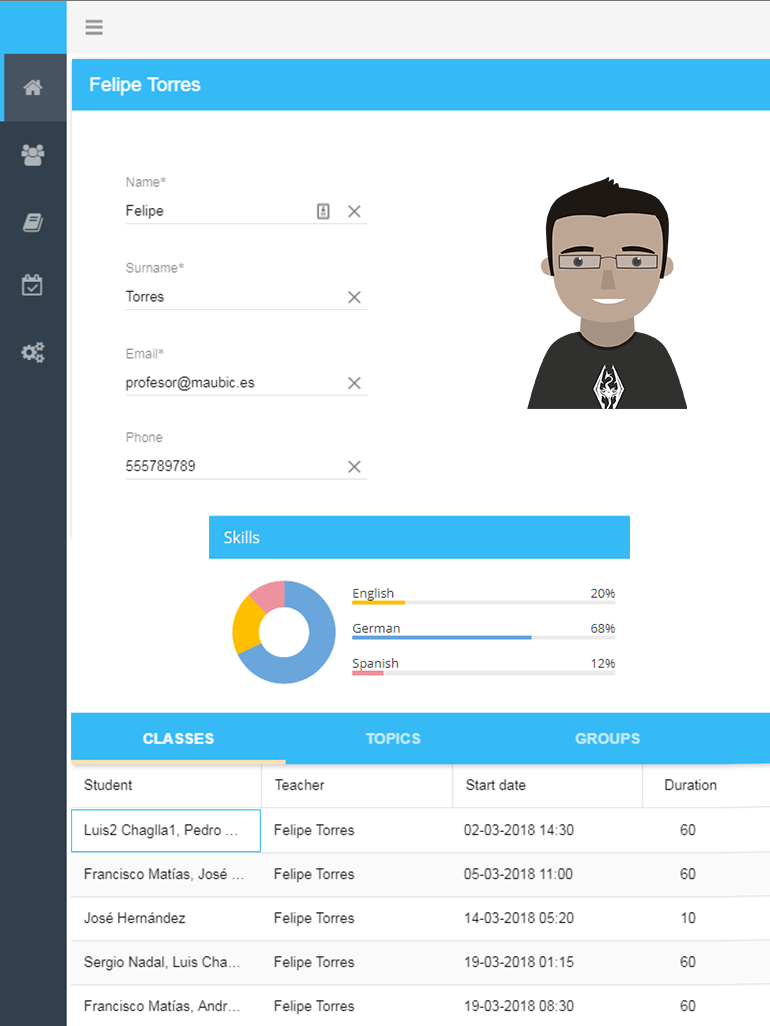Switch to the GROUPS tab

pyautogui.click(x=607, y=739)
